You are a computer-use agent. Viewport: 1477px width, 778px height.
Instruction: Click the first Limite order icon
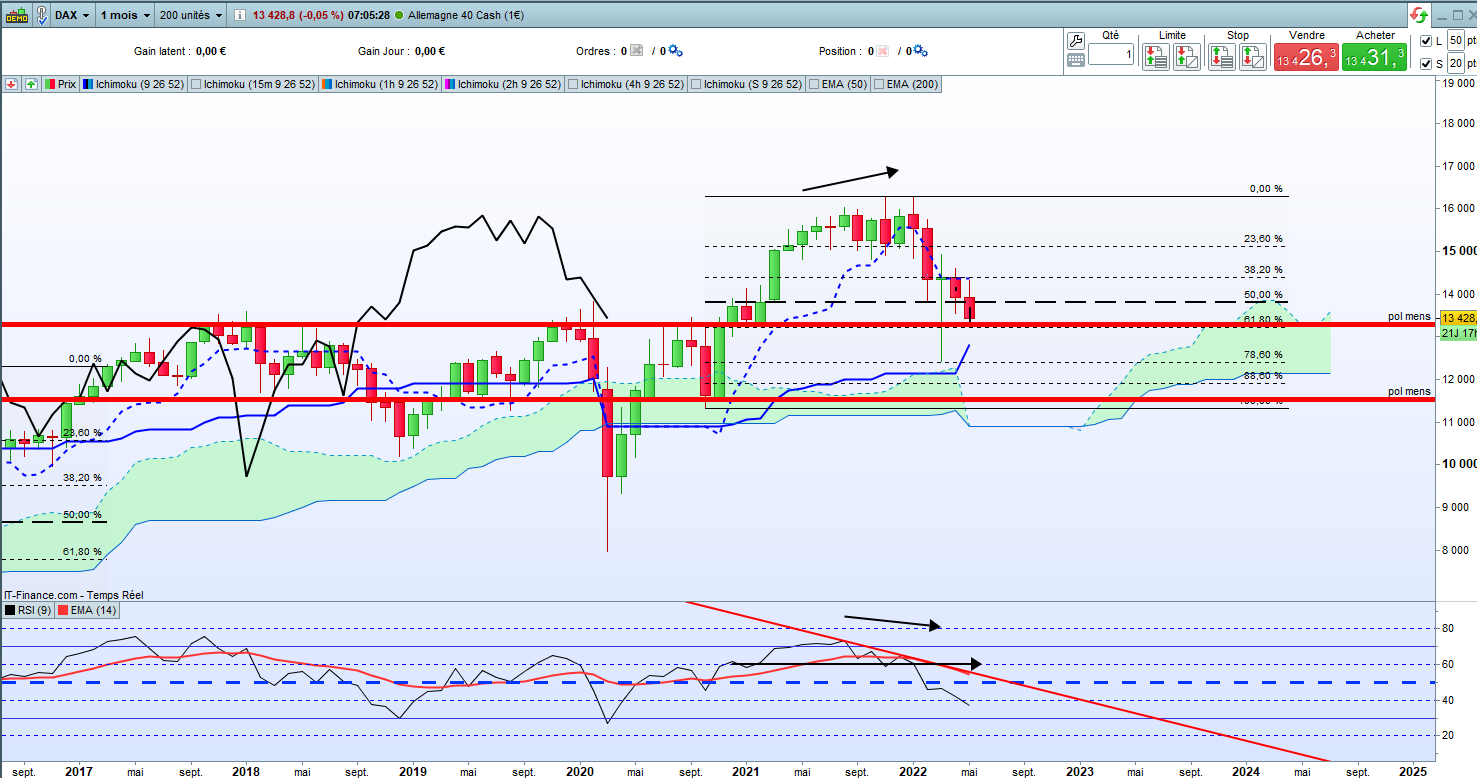[1156, 56]
